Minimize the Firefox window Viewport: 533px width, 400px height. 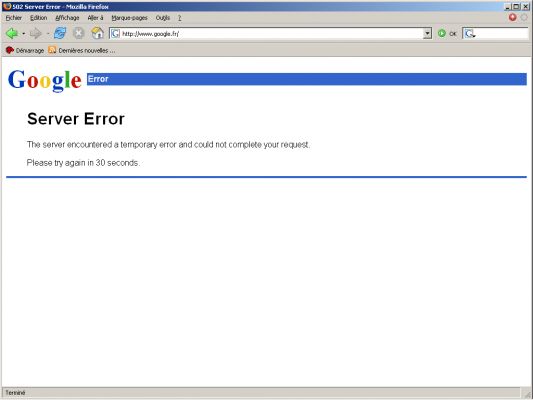508,6
